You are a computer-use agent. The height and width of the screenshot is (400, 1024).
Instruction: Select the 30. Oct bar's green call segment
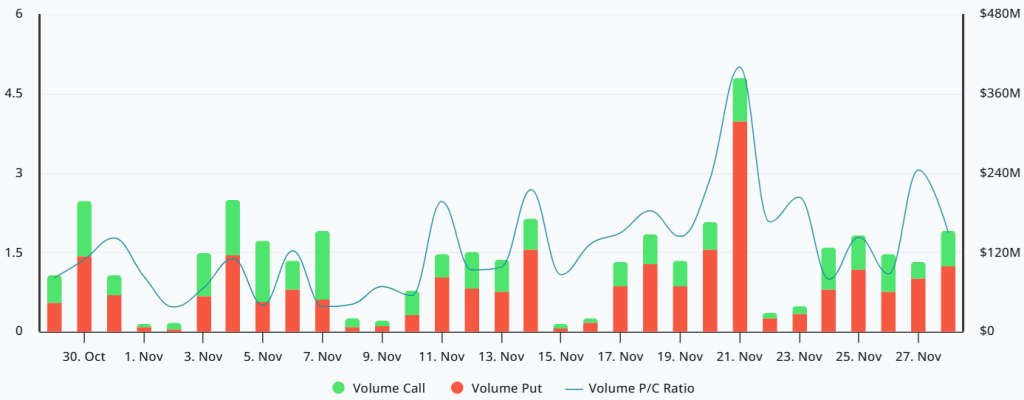coord(84,229)
